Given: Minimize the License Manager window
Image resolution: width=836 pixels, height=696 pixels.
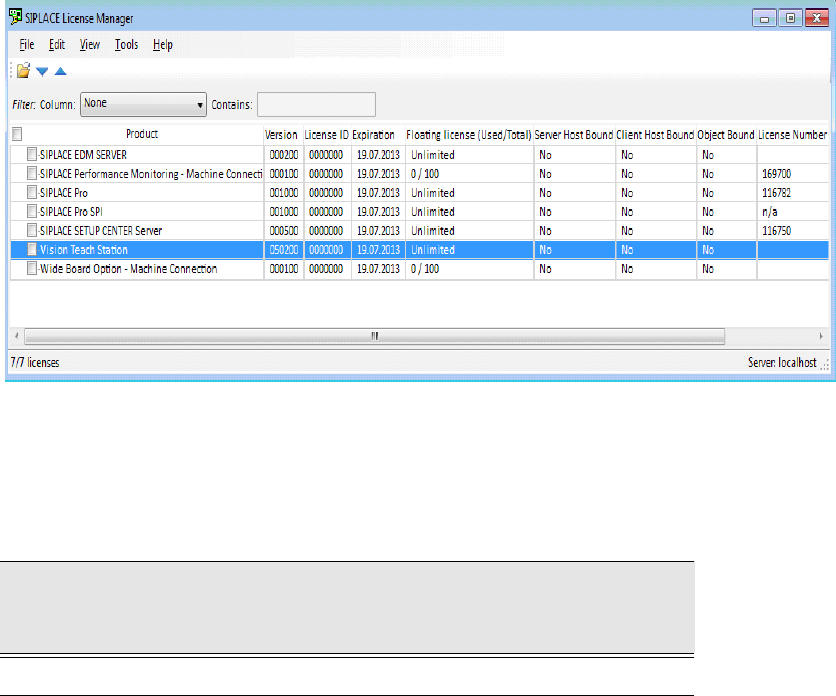Looking at the screenshot, I should coord(764,19).
